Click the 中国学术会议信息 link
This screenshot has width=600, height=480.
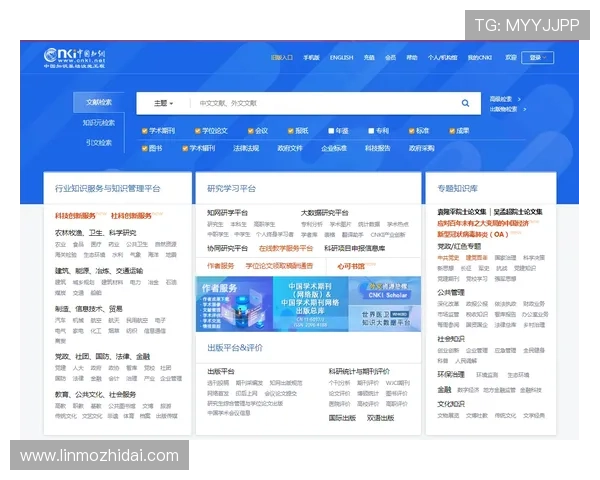(x=228, y=413)
